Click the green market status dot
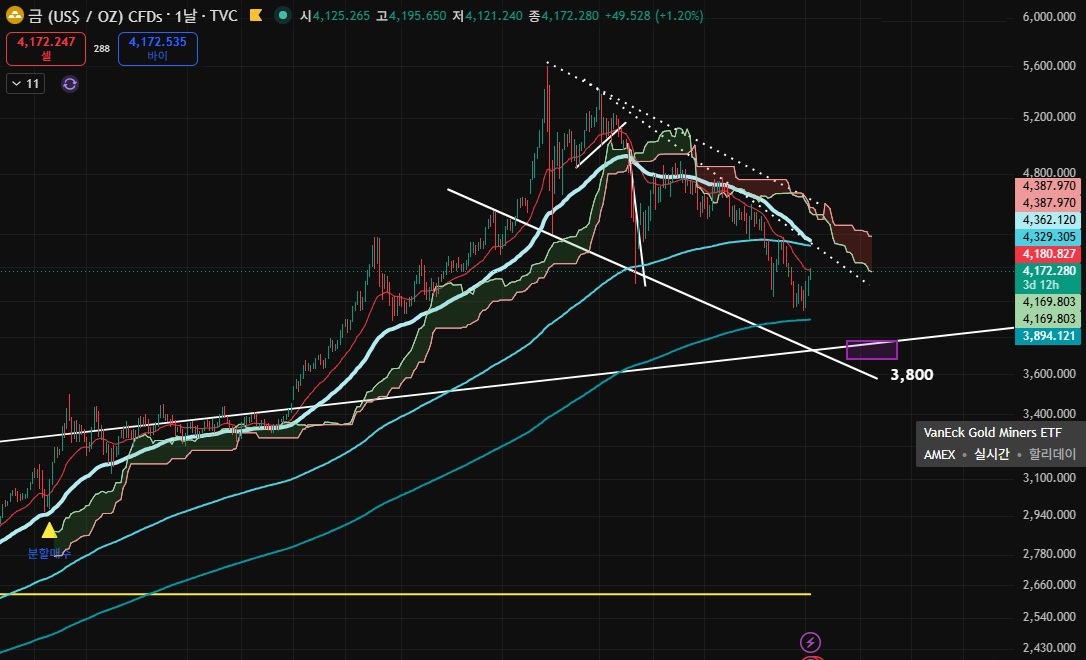The width and height of the screenshot is (1086, 660). pos(283,15)
